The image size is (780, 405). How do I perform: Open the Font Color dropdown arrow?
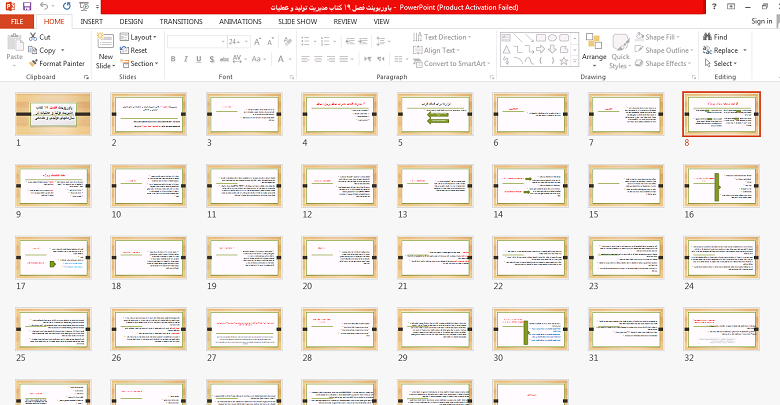(x=290, y=59)
